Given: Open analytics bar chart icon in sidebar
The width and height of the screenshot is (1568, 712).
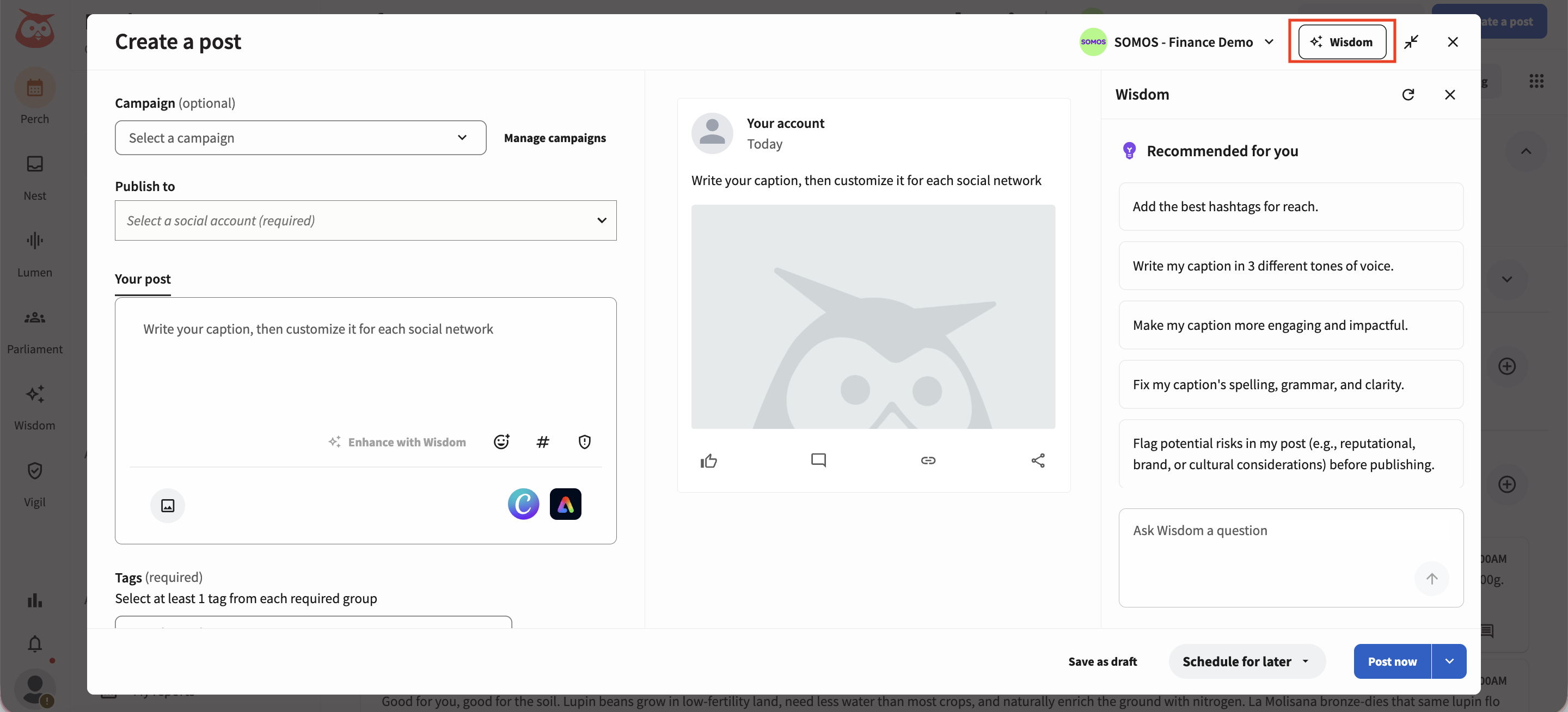Looking at the screenshot, I should (x=35, y=600).
